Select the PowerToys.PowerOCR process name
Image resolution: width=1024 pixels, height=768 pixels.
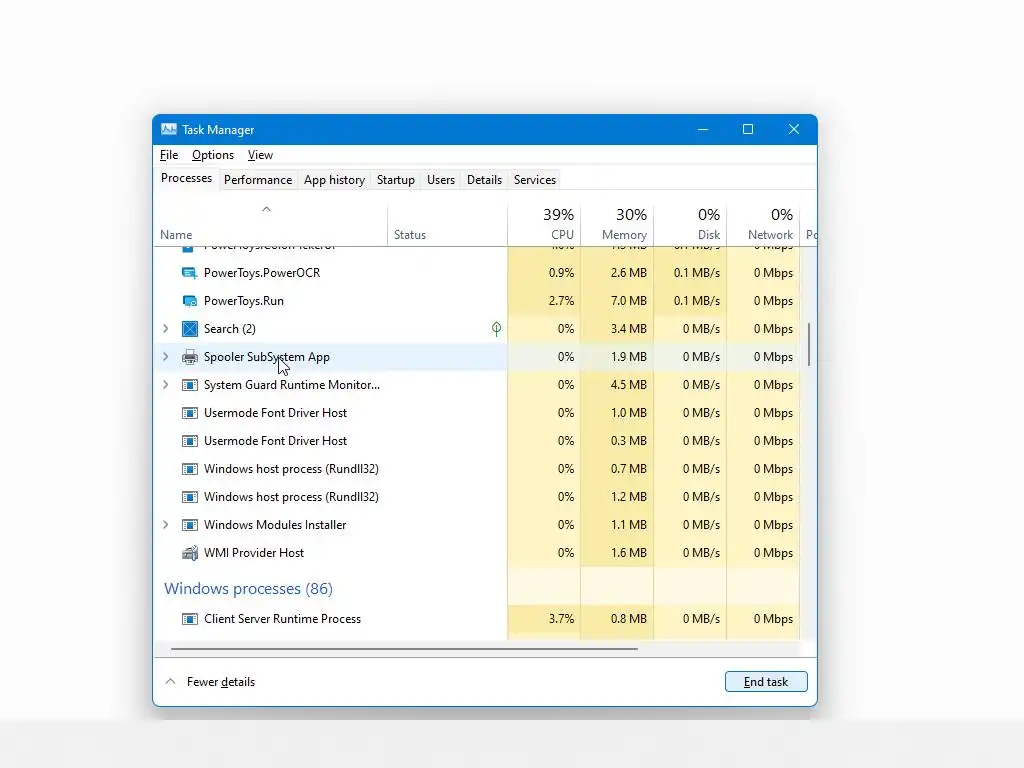262,273
